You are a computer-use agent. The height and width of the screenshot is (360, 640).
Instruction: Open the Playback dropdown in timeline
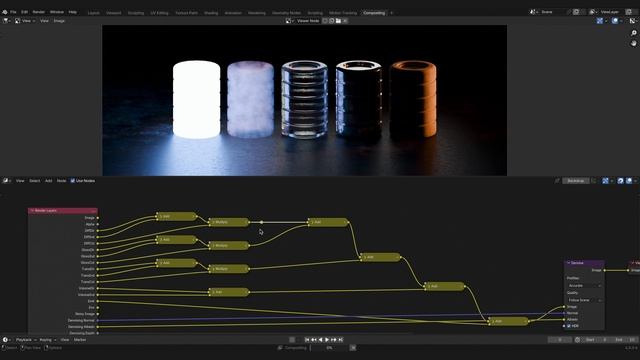point(26,340)
